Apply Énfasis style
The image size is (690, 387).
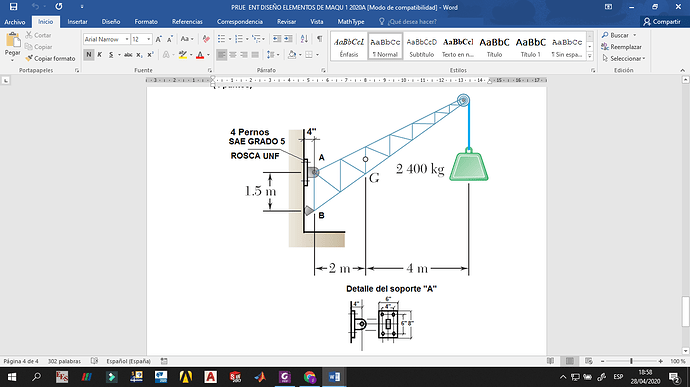349,46
